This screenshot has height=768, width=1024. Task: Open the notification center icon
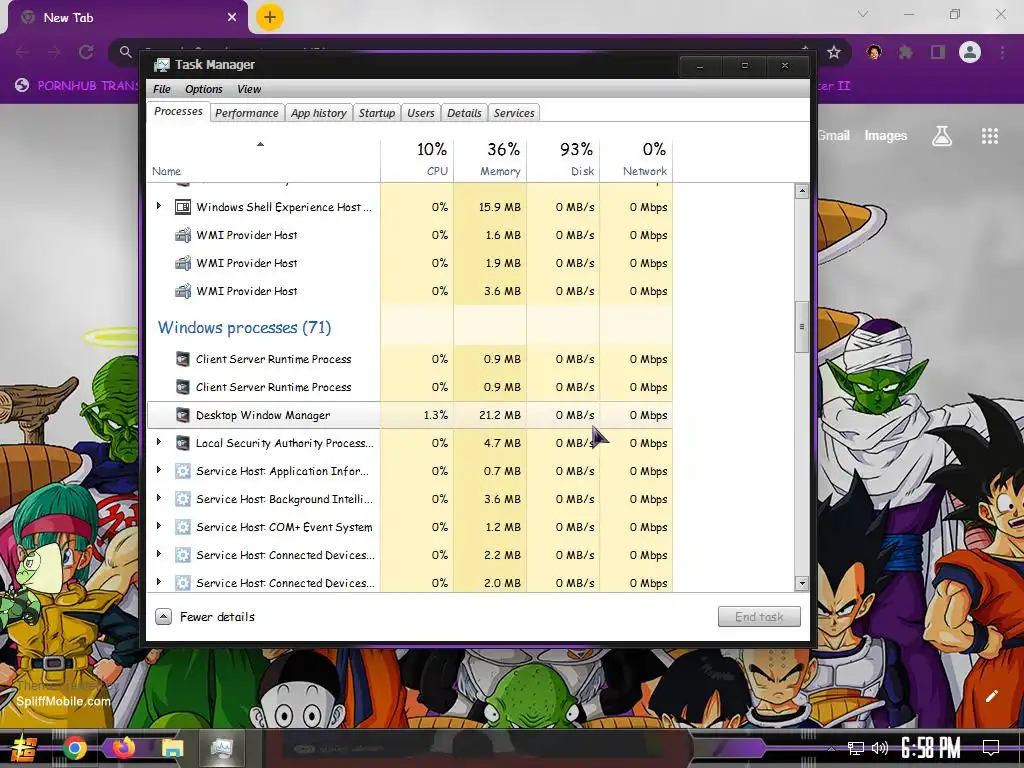pos(991,748)
